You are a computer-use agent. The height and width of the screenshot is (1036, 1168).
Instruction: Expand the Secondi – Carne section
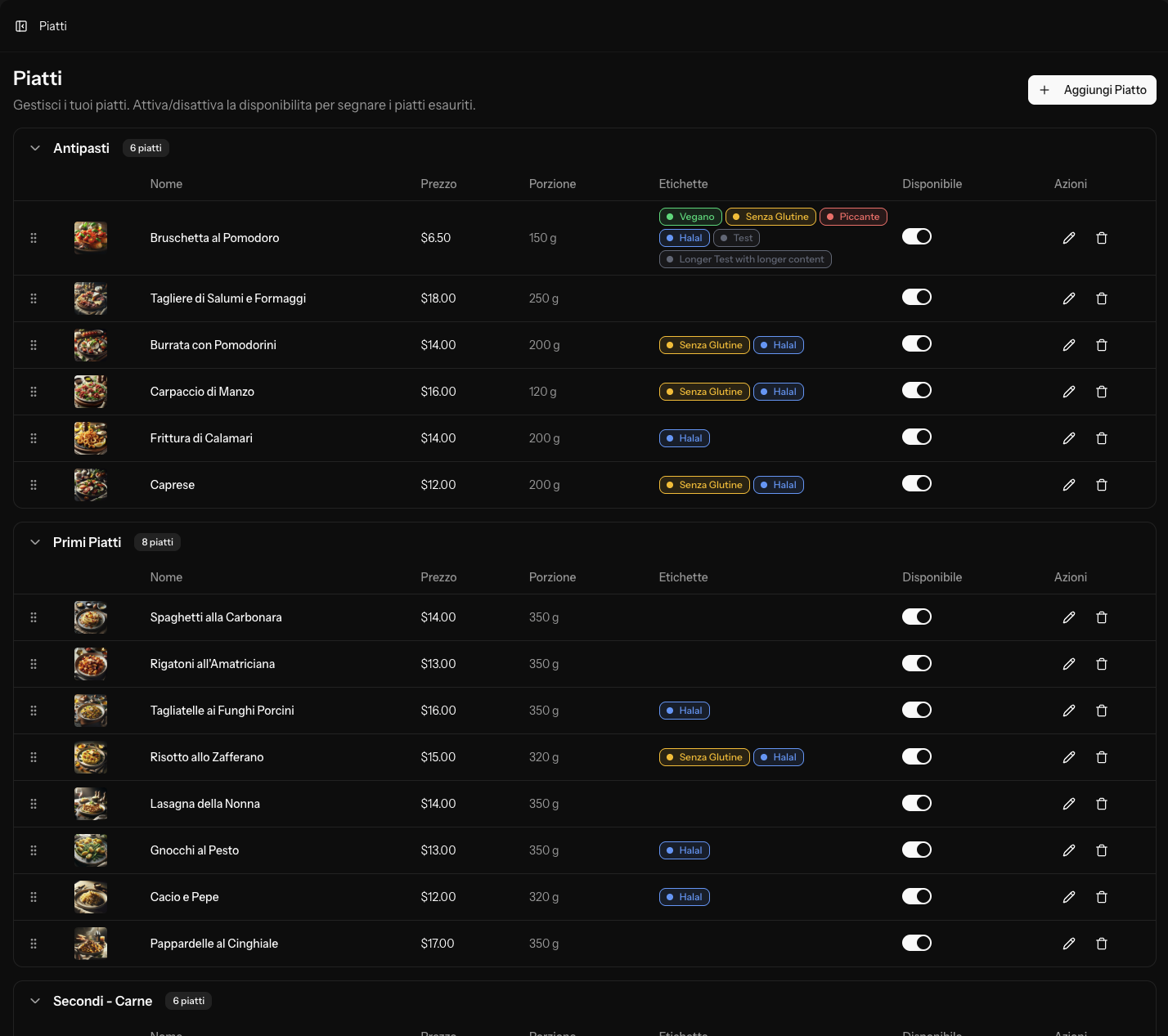click(36, 1000)
